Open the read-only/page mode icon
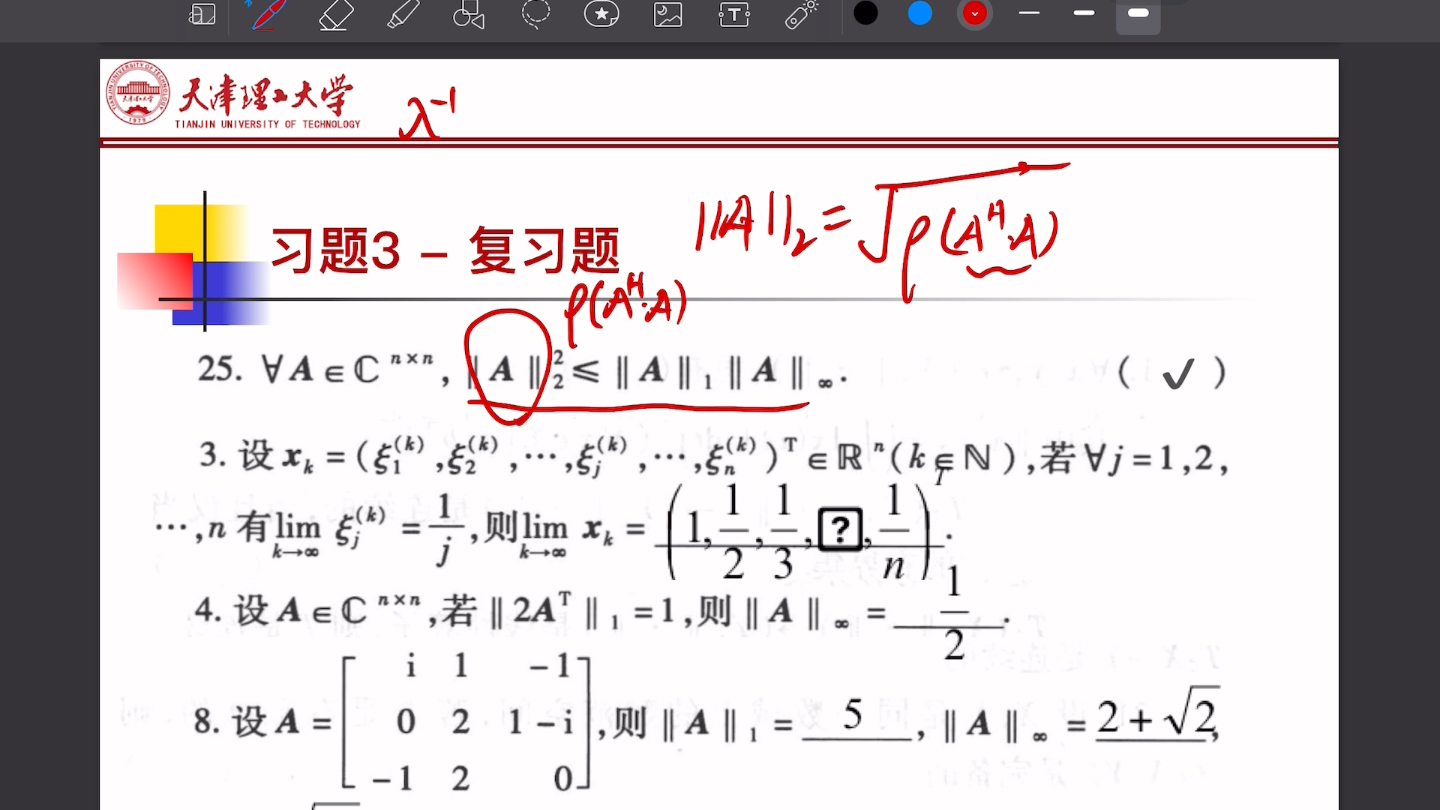This screenshot has width=1440, height=810. [x=203, y=14]
